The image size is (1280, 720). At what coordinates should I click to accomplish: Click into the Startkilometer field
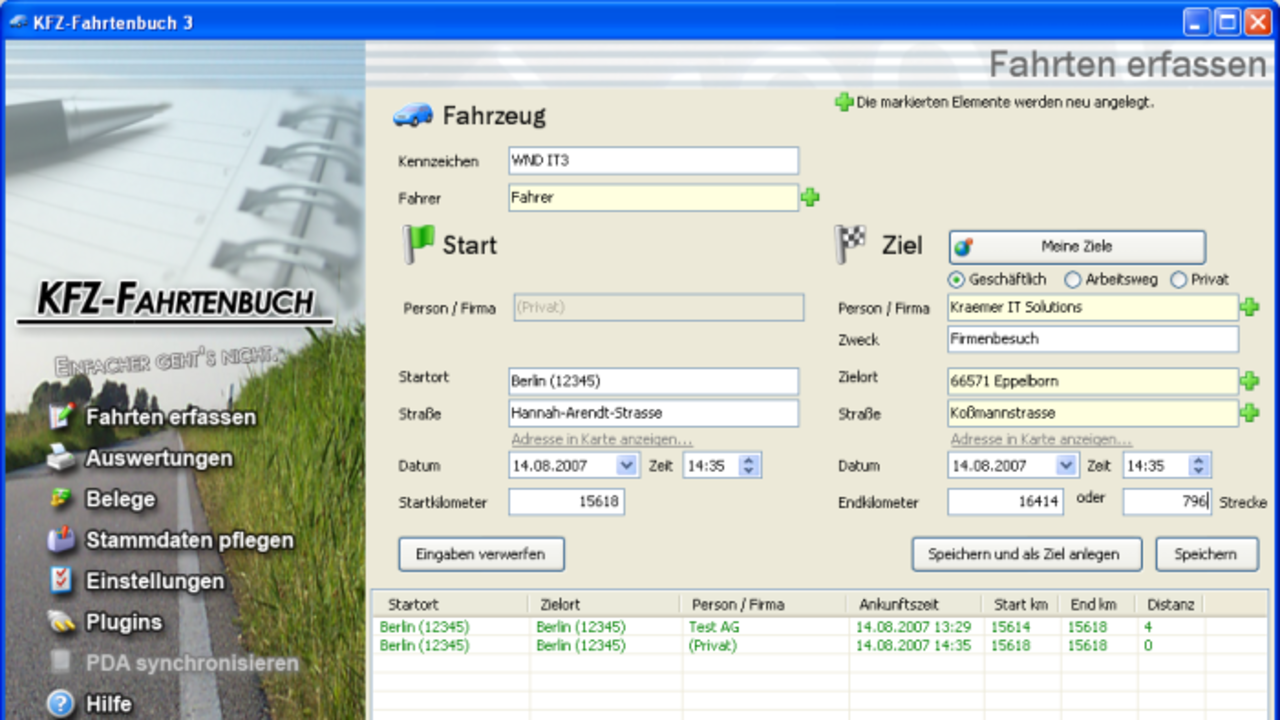(x=567, y=502)
